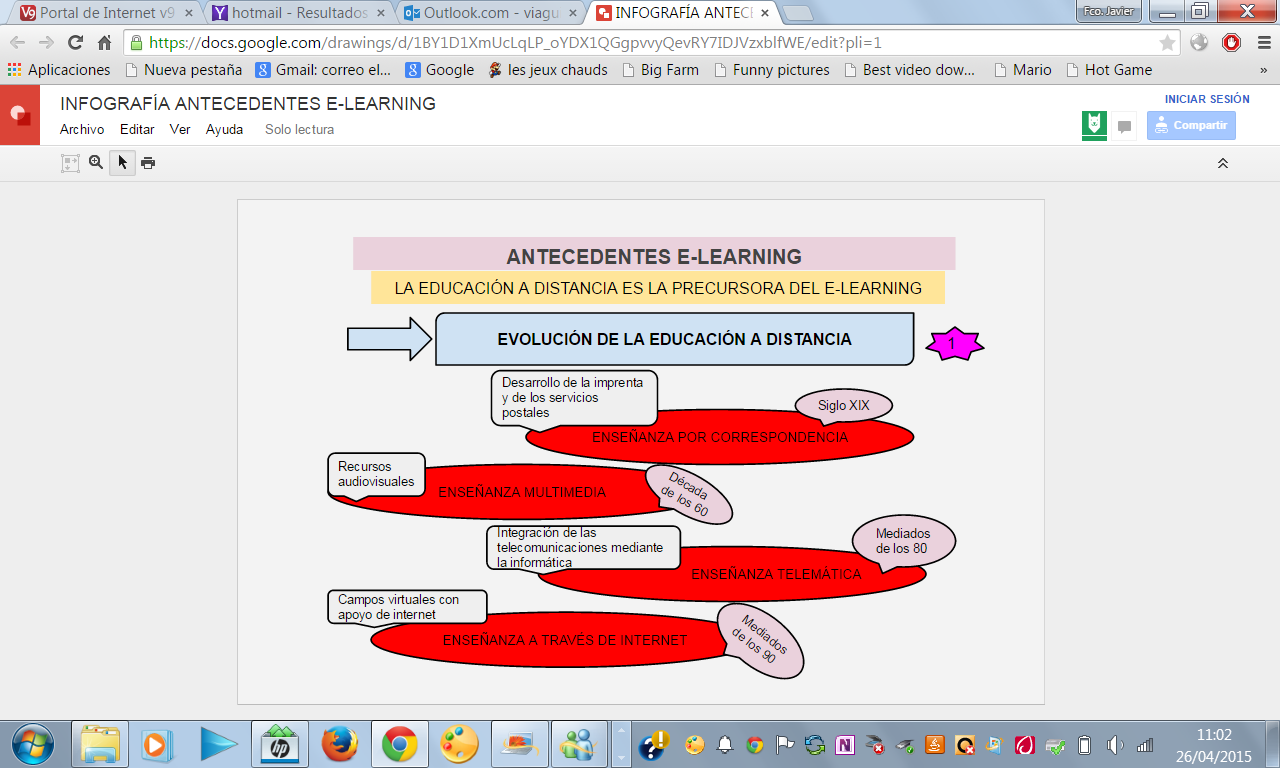
Task: Mute volume via the speaker tray icon
Action: (x=1113, y=744)
